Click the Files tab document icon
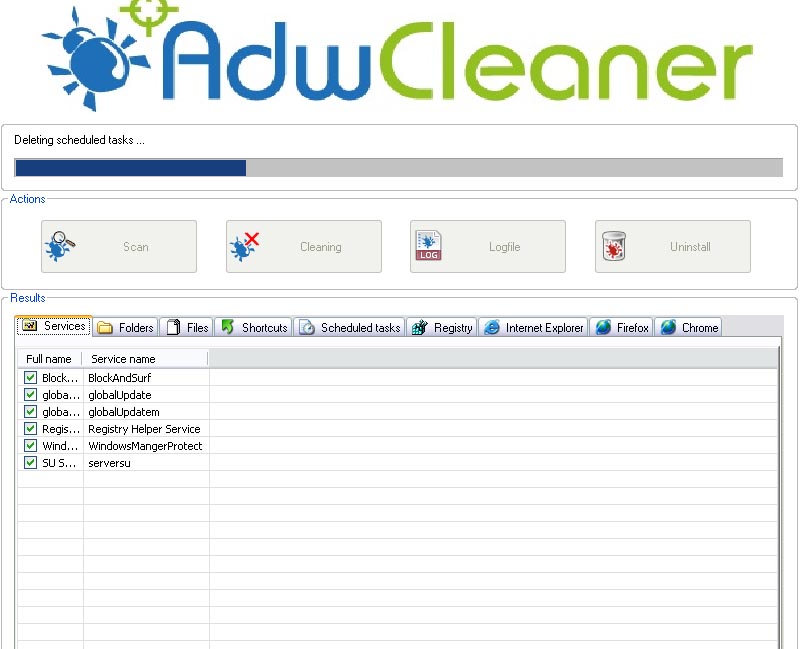This screenshot has height=649, width=800. tap(173, 327)
